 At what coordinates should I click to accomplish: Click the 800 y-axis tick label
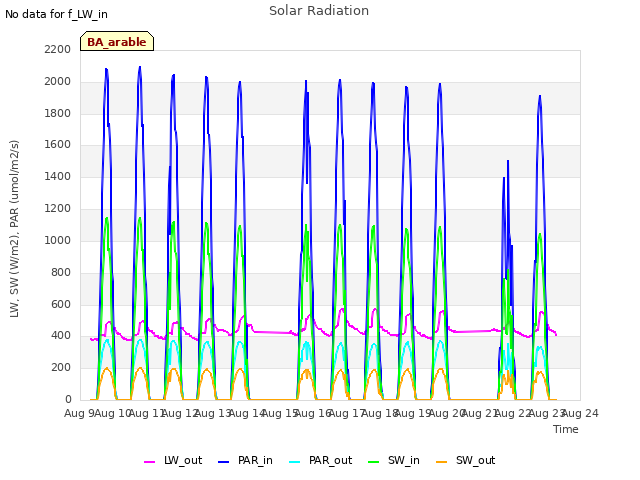61,272
